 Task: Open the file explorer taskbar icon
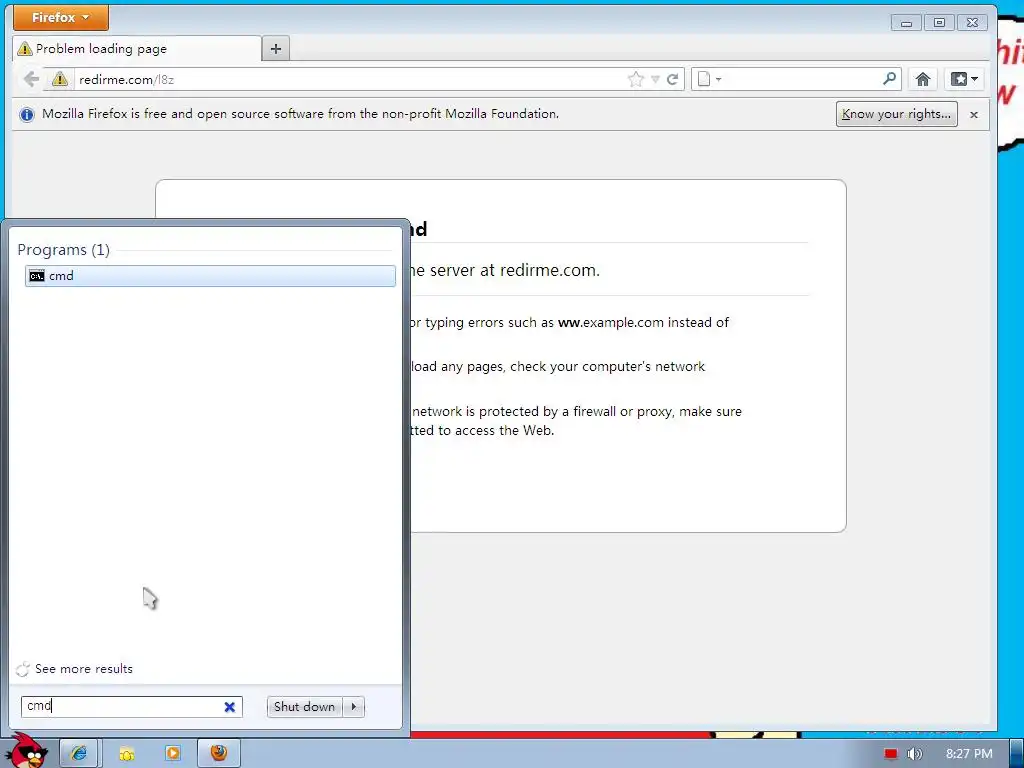pyautogui.click(x=126, y=754)
